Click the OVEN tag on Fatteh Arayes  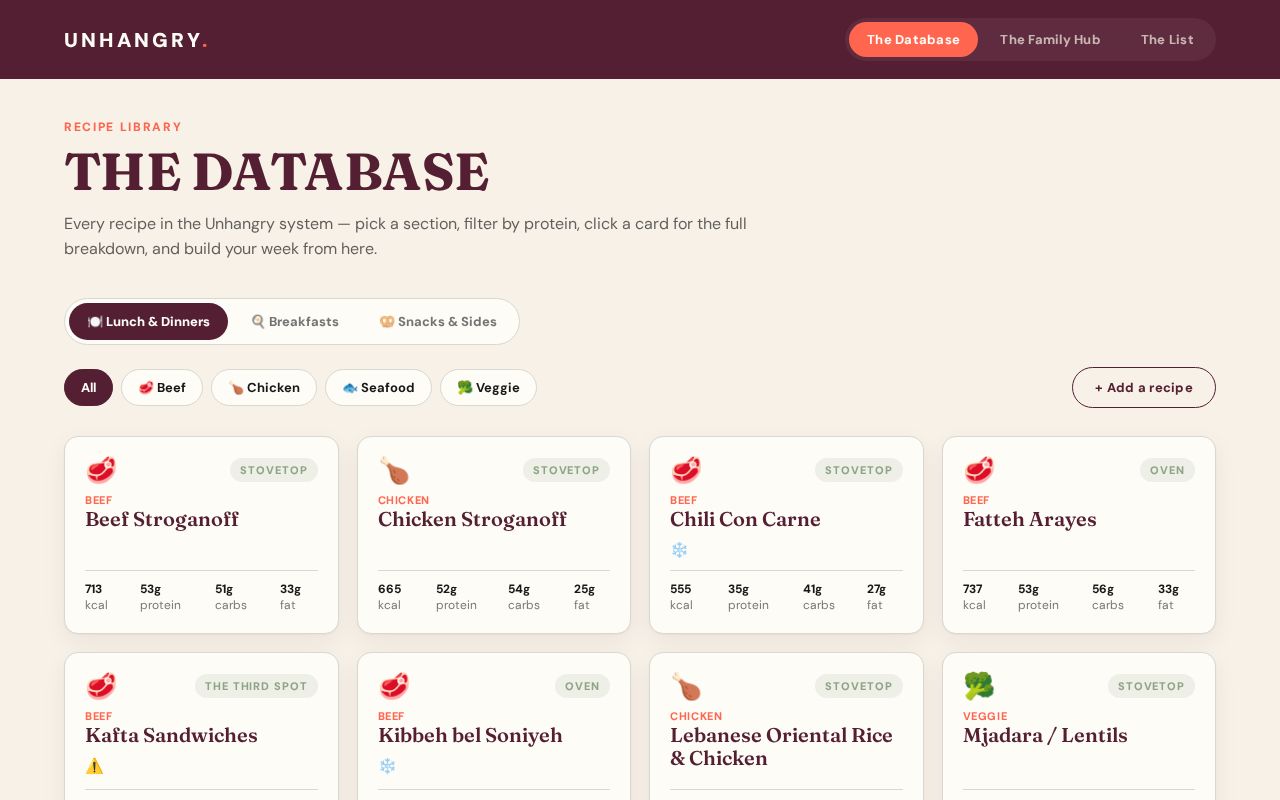click(x=1167, y=470)
